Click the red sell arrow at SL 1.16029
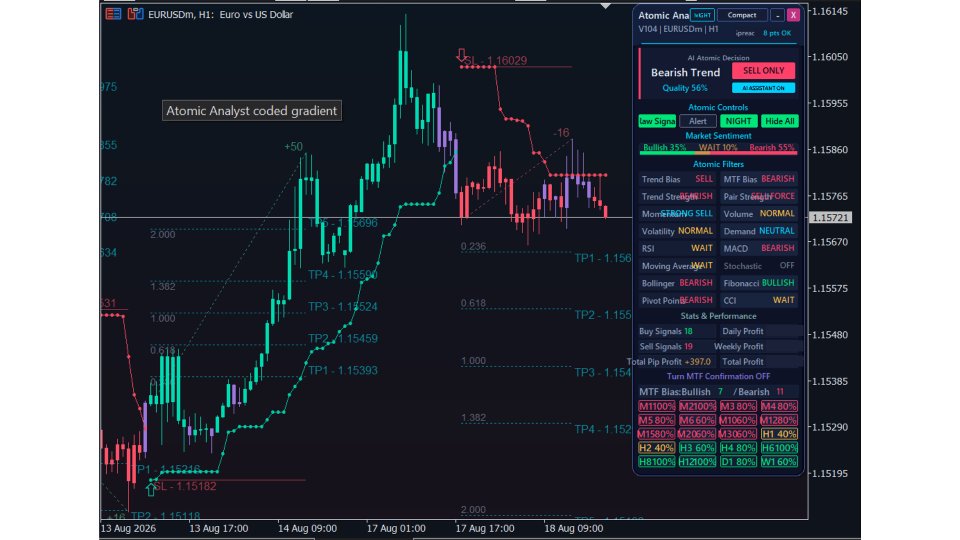This screenshot has width=960, height=540. [462, 55]
